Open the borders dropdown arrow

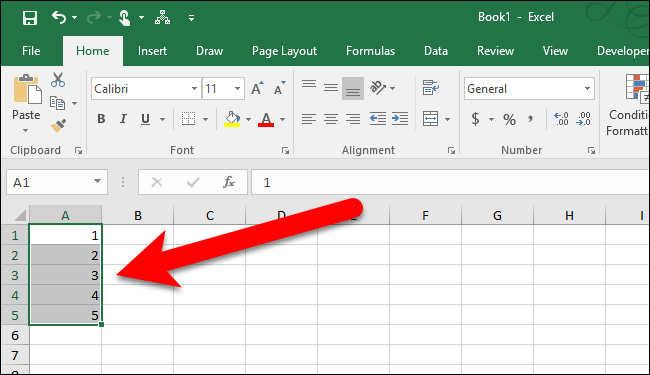(205, 120)
